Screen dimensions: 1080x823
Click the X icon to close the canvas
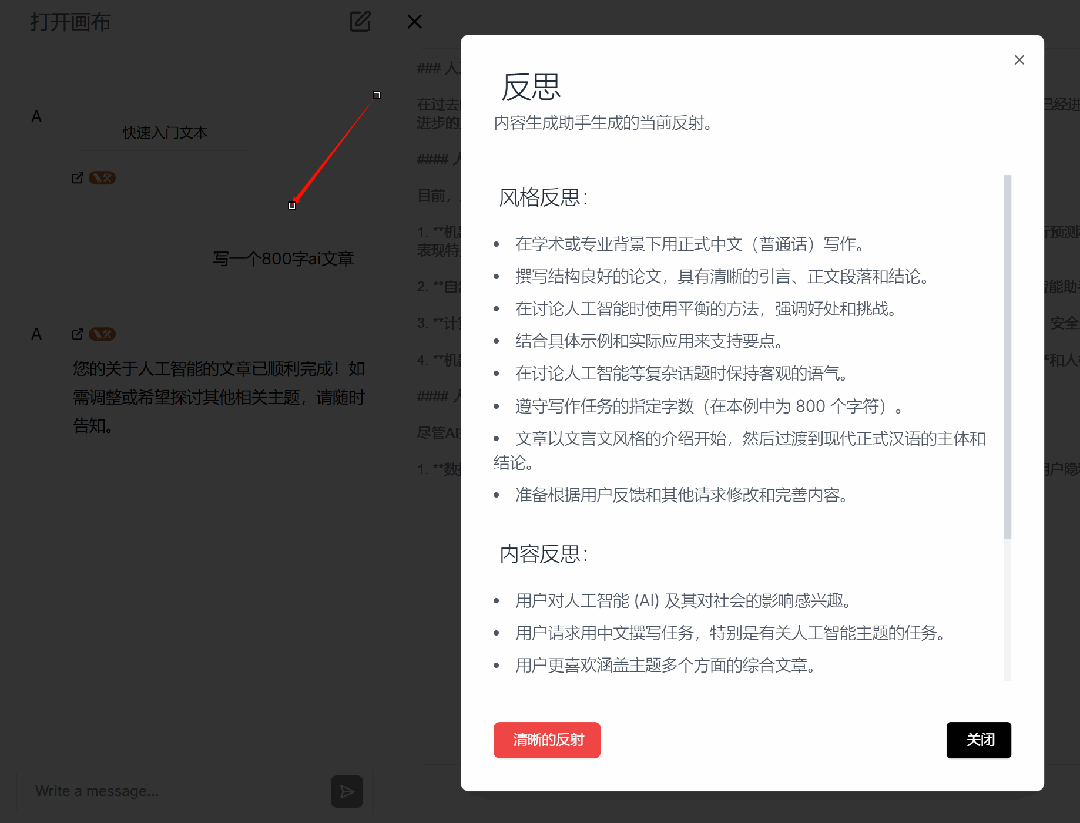(414, 21)
